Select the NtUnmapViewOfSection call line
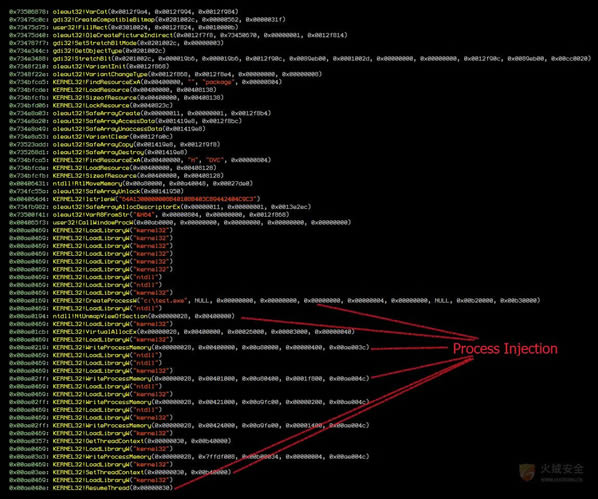Screen dimensions: 598x499 coord(122,316)
